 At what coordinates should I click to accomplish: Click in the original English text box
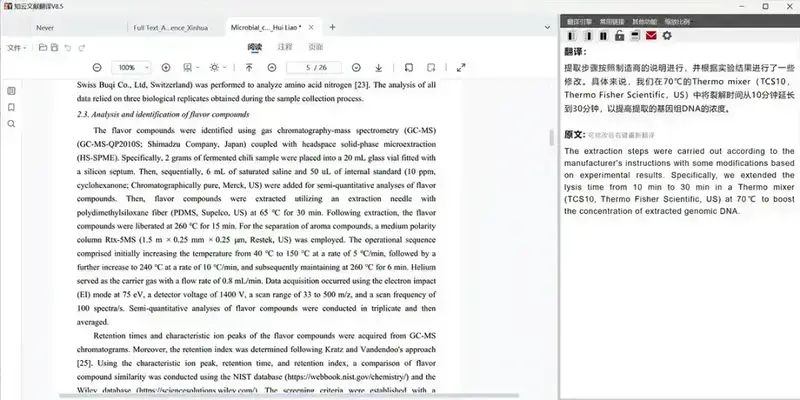pyautogui.click(x=679, y=181)
